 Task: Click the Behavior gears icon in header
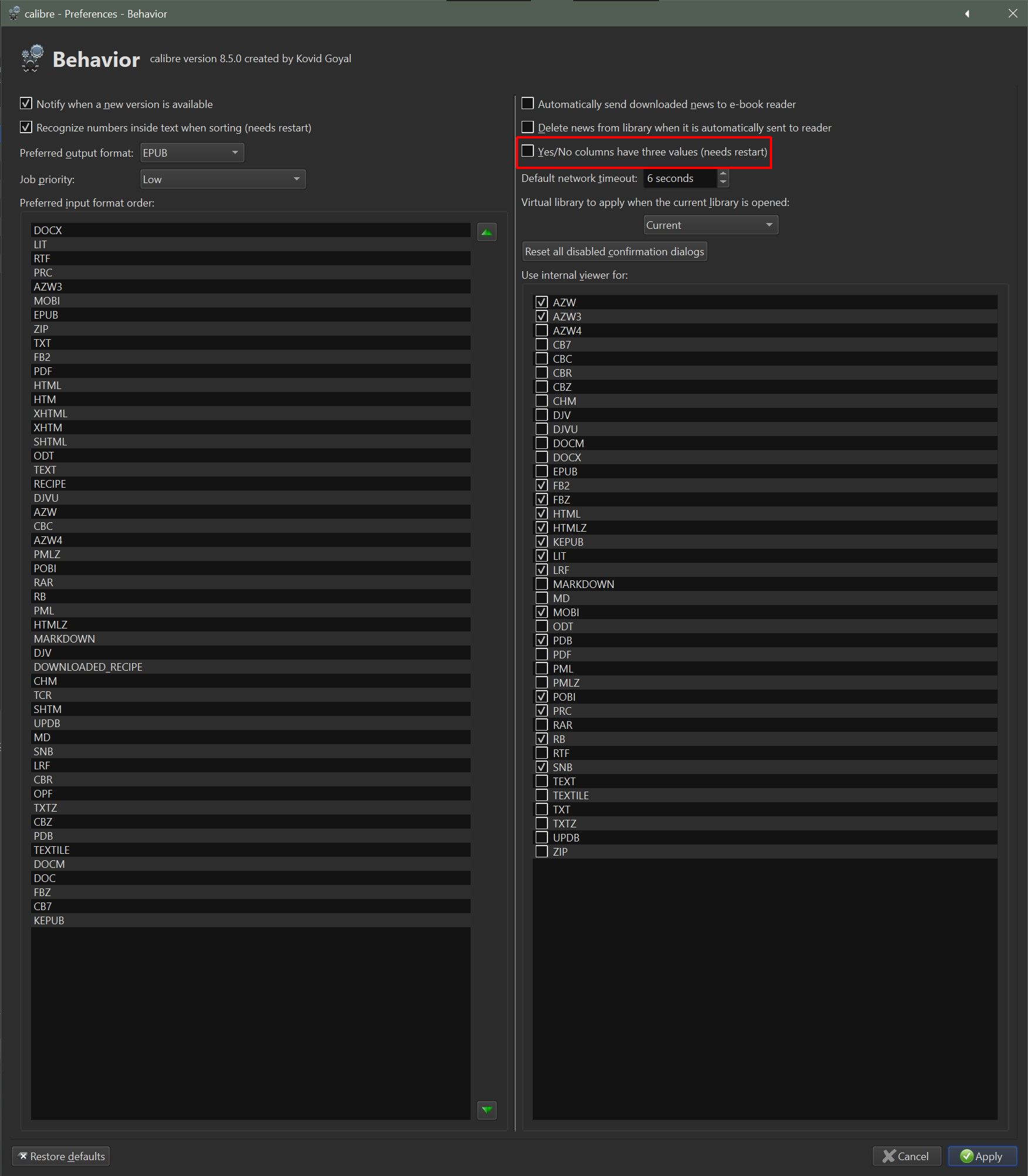coord(32,59)
